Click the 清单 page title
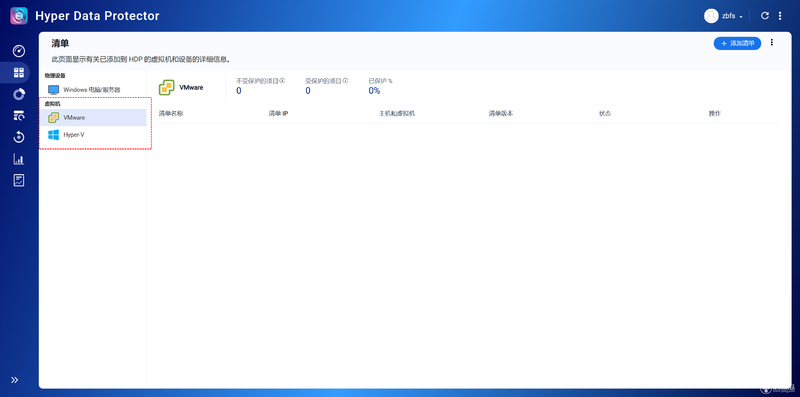The height and width of the screenshot is (397, 800). [x=60, y=43]
